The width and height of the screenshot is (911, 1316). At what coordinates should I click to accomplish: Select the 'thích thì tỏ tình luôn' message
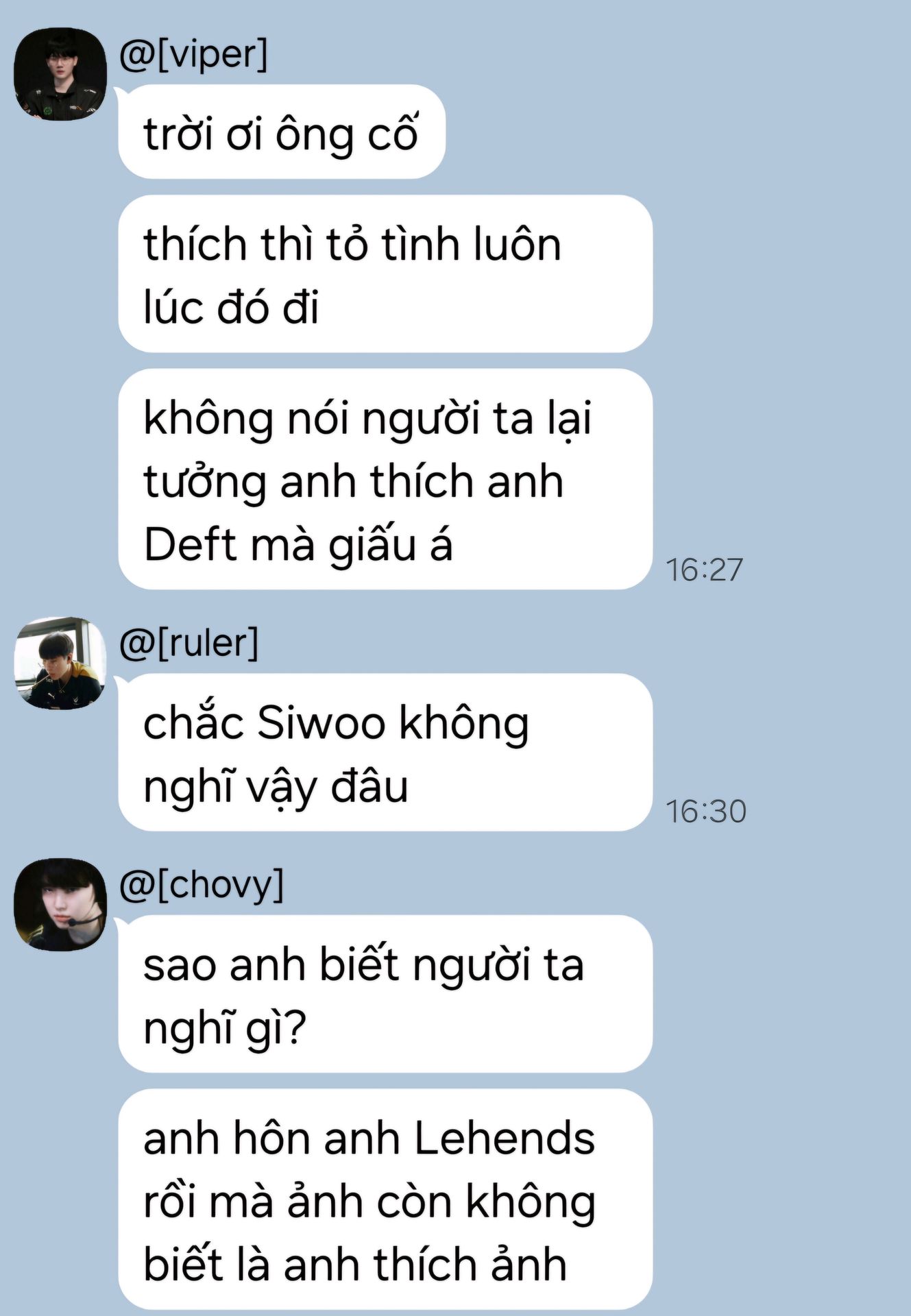pyautogui.click(x=385, y=274)
